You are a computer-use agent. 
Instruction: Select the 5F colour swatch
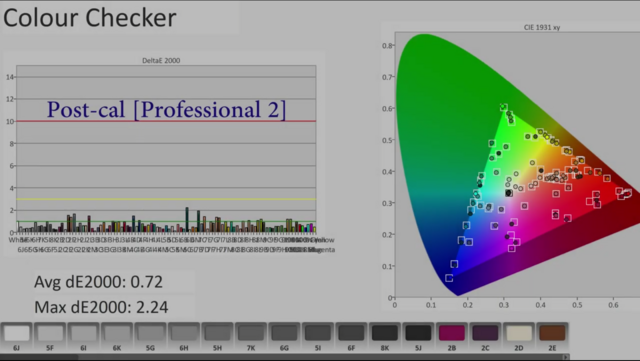coord(50,333)
